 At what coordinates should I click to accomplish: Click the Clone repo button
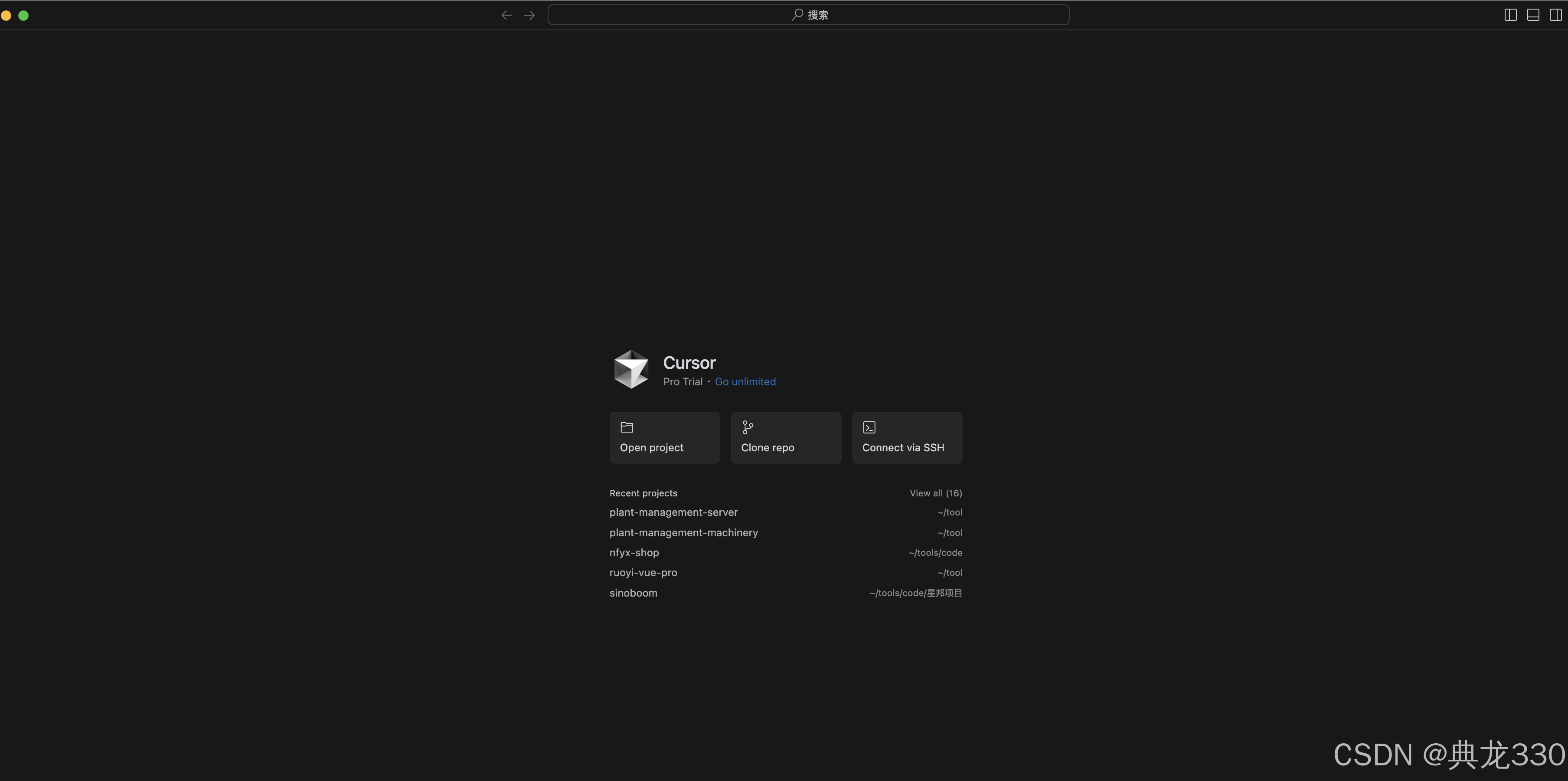click(x=786, y=438)
